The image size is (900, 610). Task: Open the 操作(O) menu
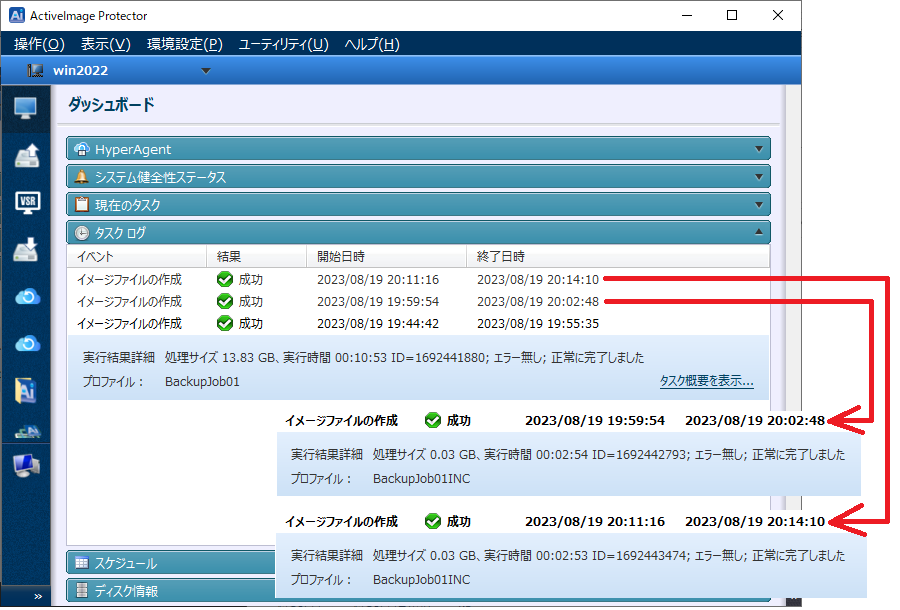[39, 44]
